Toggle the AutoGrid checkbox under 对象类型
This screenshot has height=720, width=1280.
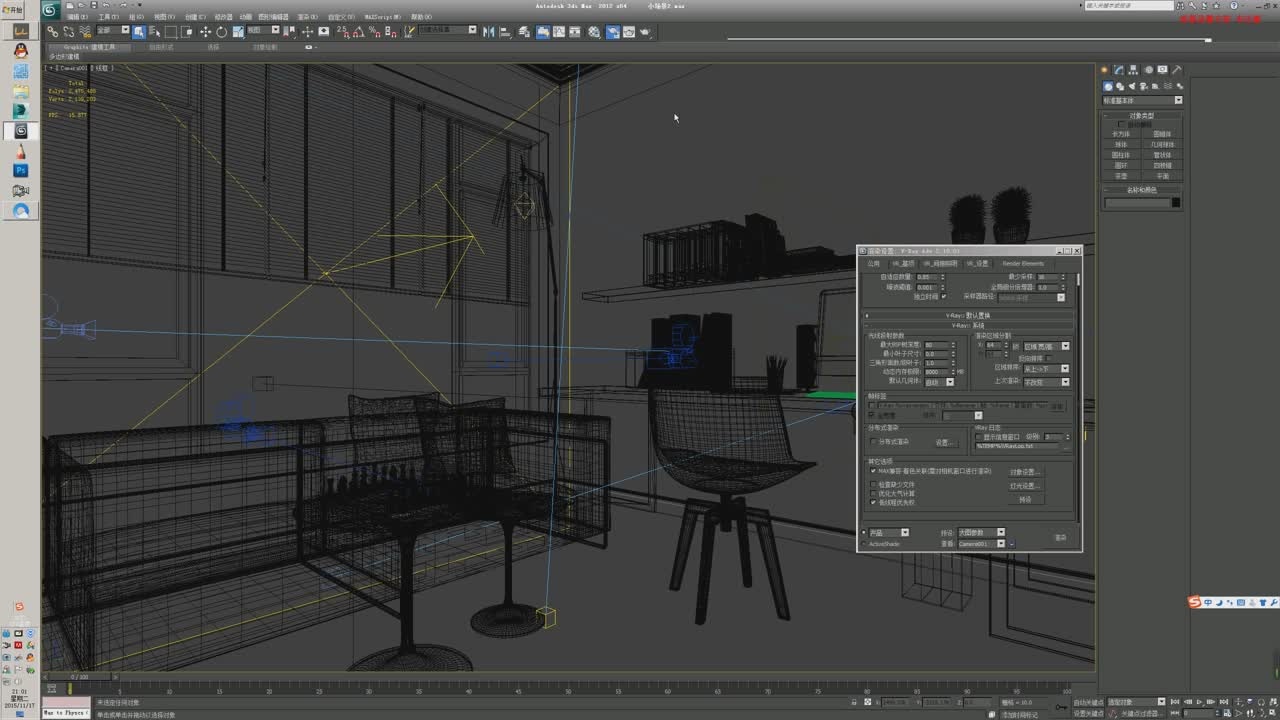(x=1121, y=124)
